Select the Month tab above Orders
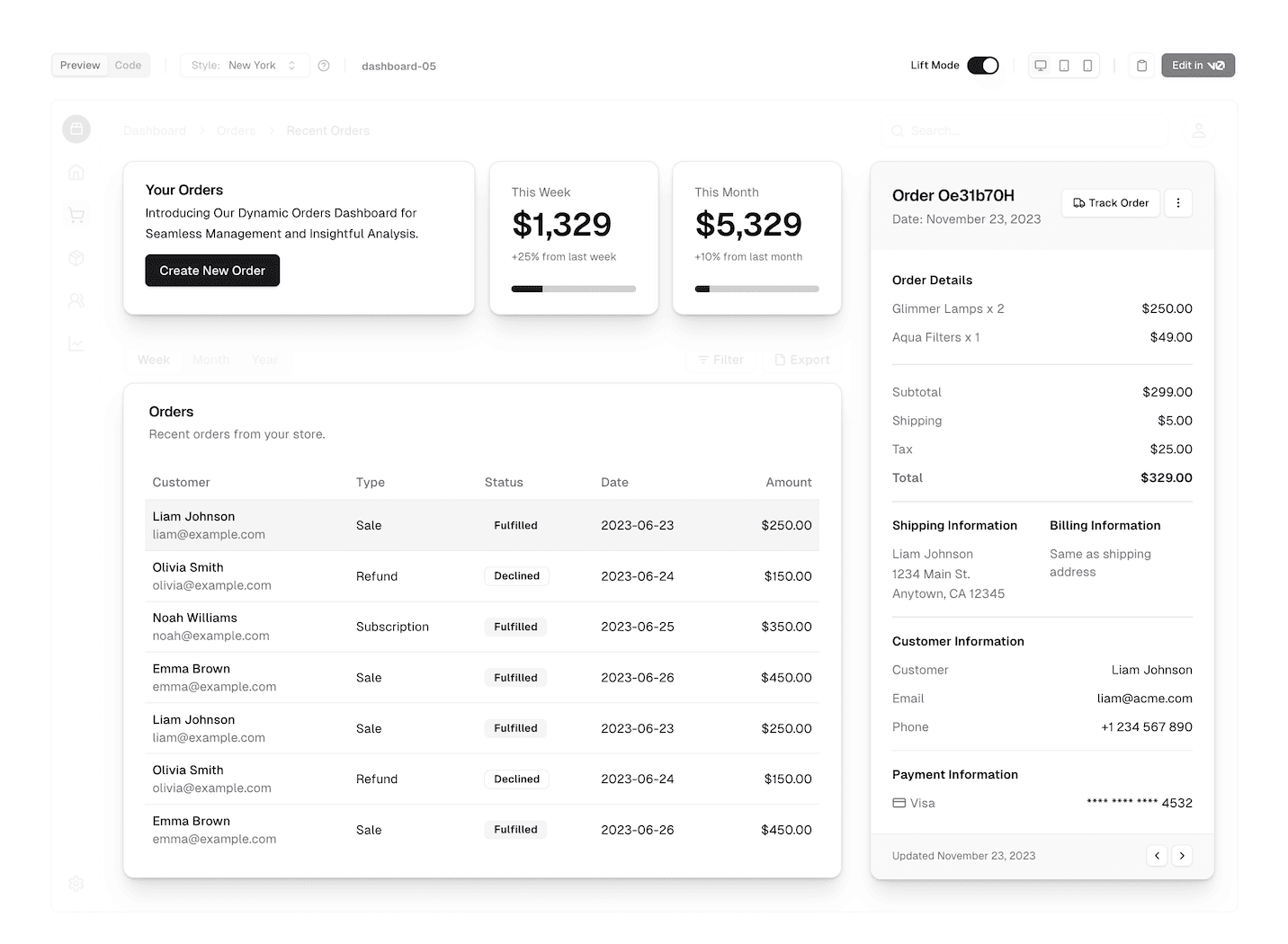The image size is (1288, 944). (210, 360)
